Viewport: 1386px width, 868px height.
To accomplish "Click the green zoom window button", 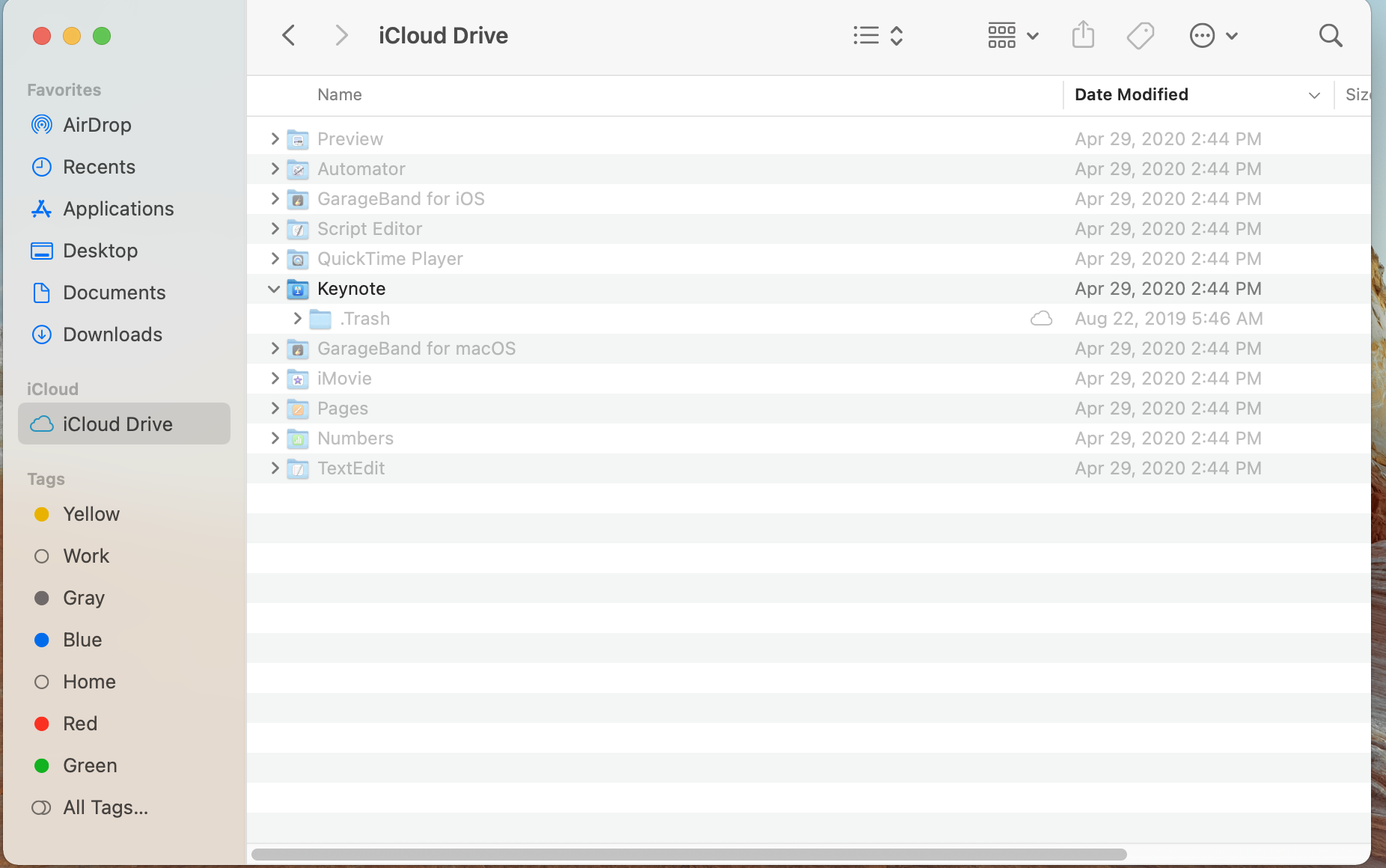I will tap(102, 36).
